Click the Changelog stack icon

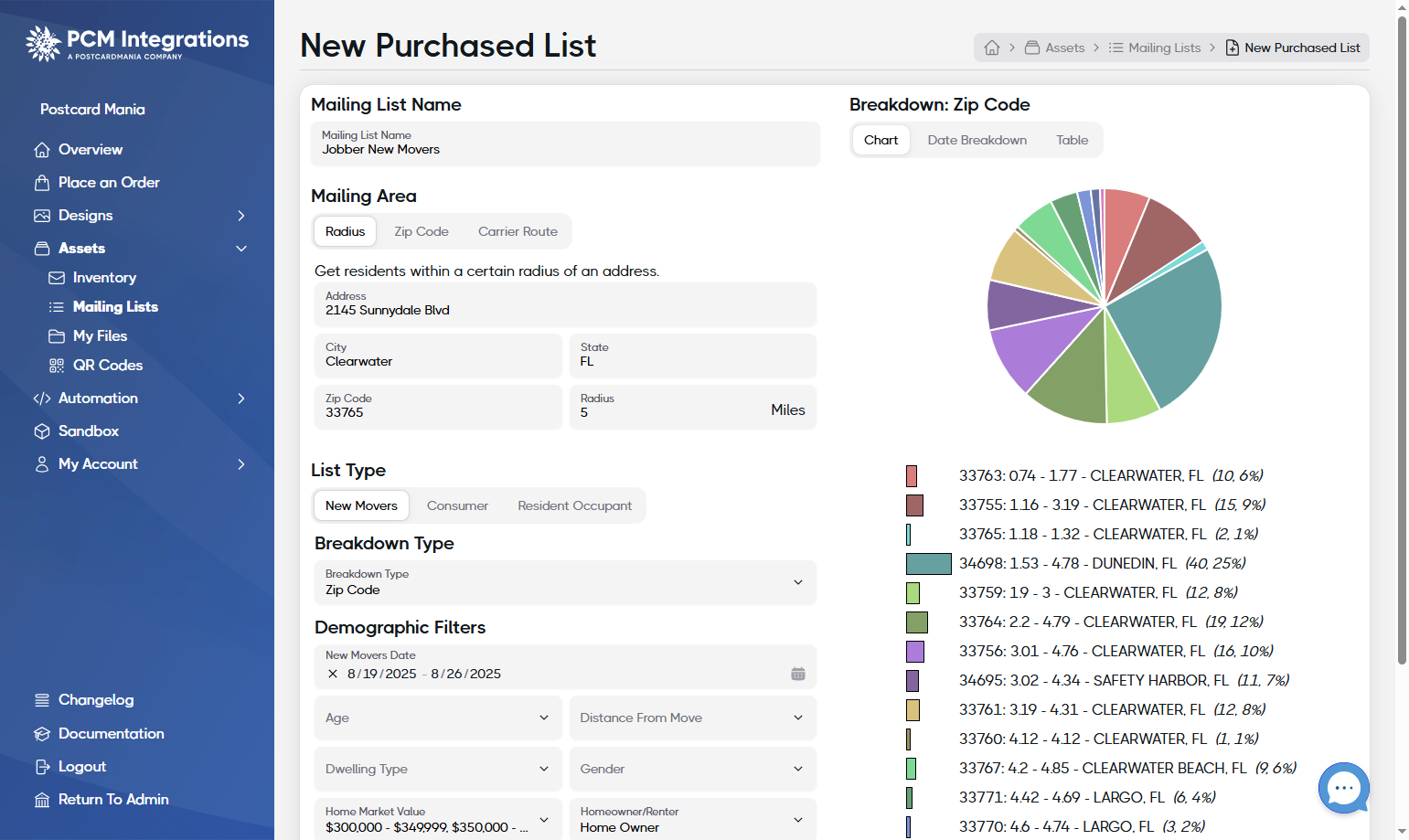click(42, 700)
